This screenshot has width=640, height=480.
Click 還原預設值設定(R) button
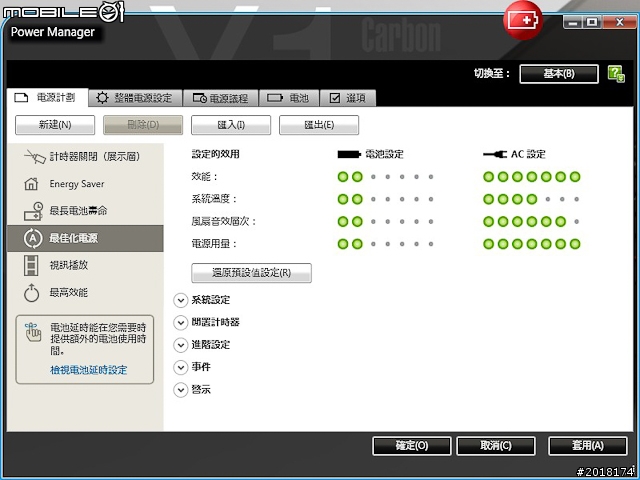[x=251, y=273]
